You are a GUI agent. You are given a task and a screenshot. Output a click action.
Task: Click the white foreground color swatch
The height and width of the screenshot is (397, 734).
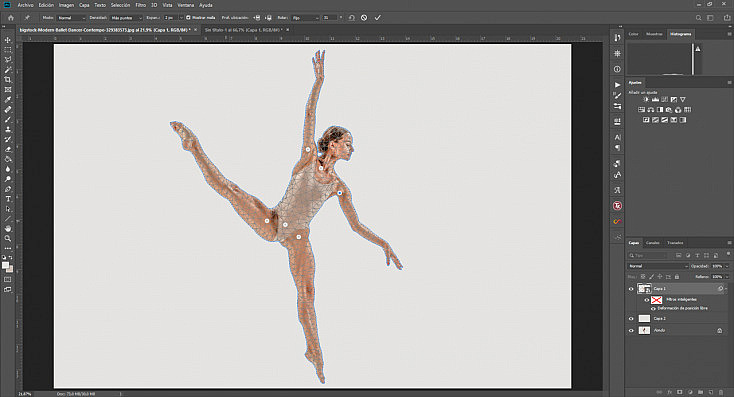pos(6,265)
